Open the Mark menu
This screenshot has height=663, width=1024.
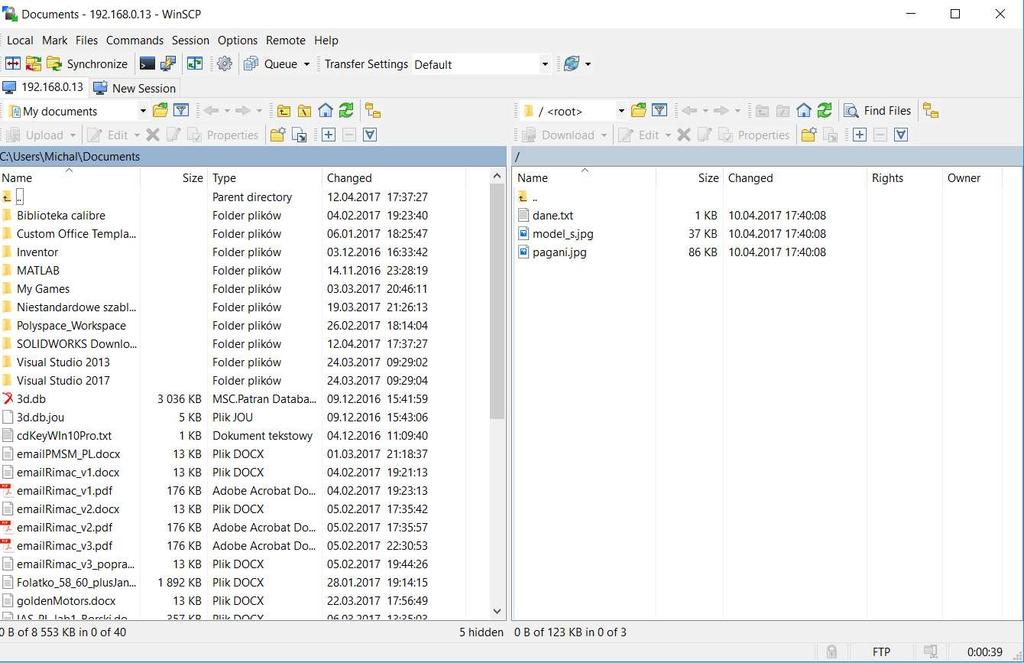tap(54, 40)
